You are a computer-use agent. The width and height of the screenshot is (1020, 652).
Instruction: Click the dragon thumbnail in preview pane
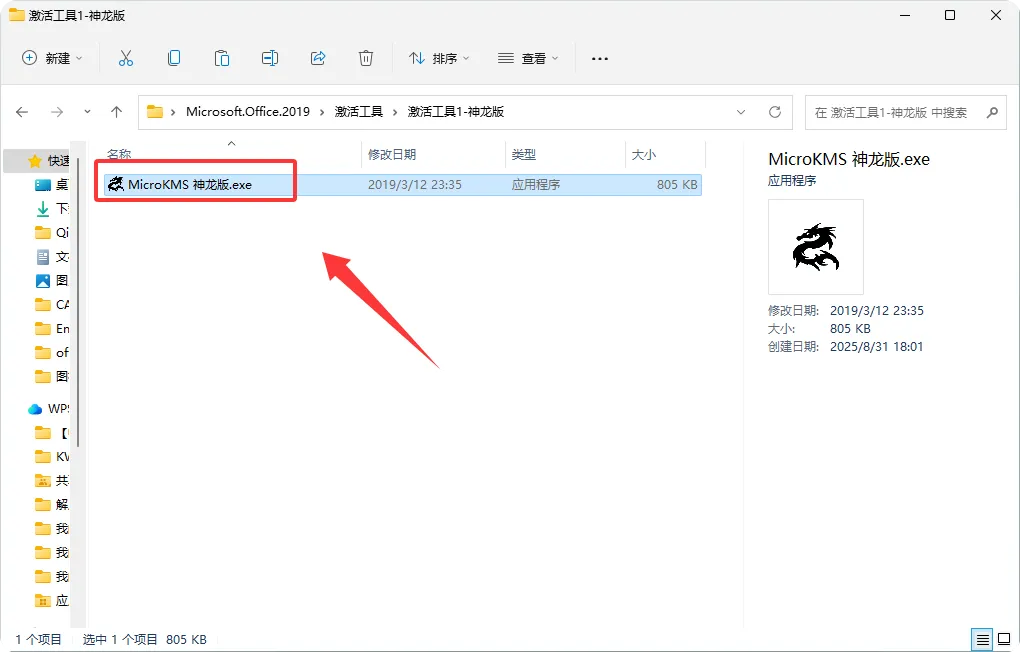[816, 247]
